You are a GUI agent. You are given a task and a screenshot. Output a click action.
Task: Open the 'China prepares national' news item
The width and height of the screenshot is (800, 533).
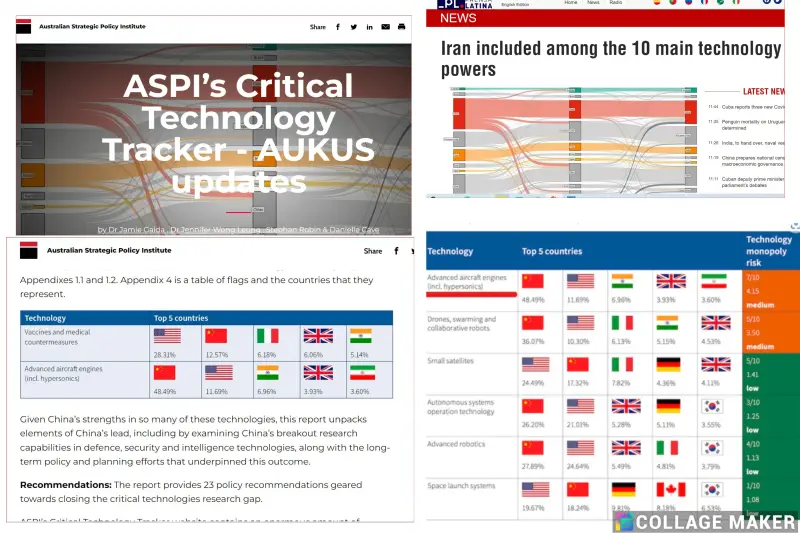tap(750, 159)
